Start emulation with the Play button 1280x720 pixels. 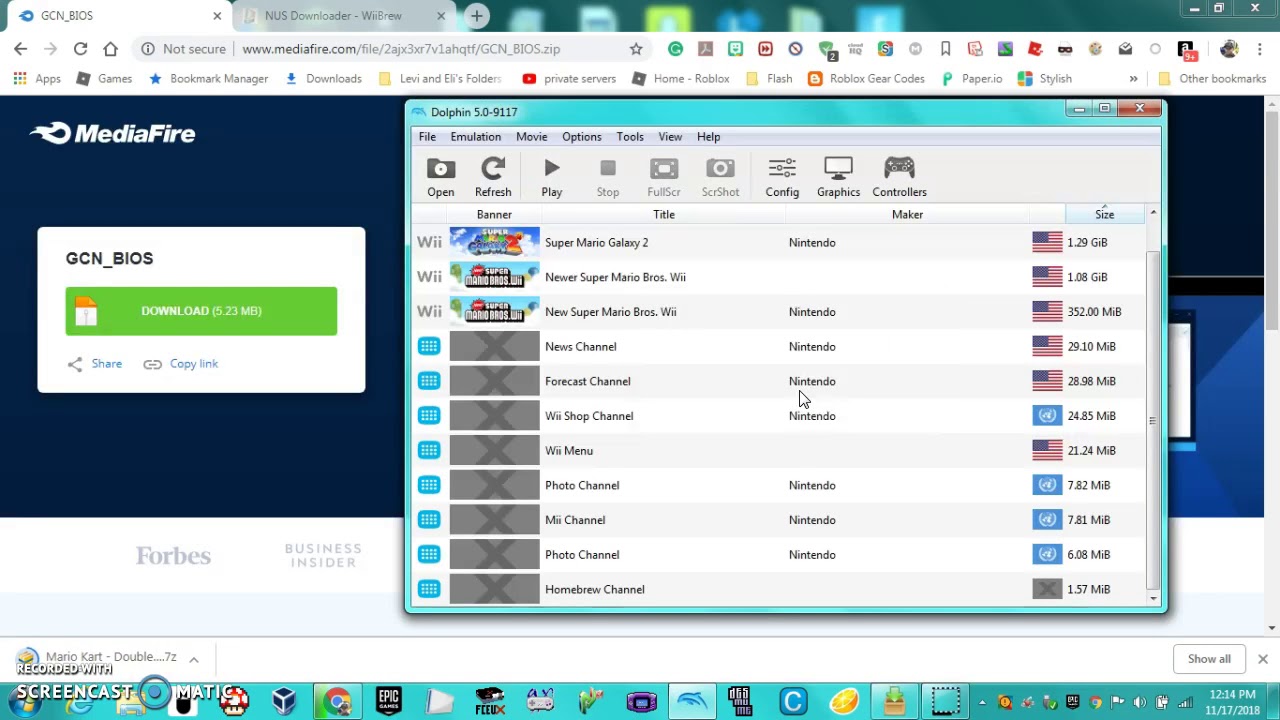pyautogui.click(x=551, y=177)
